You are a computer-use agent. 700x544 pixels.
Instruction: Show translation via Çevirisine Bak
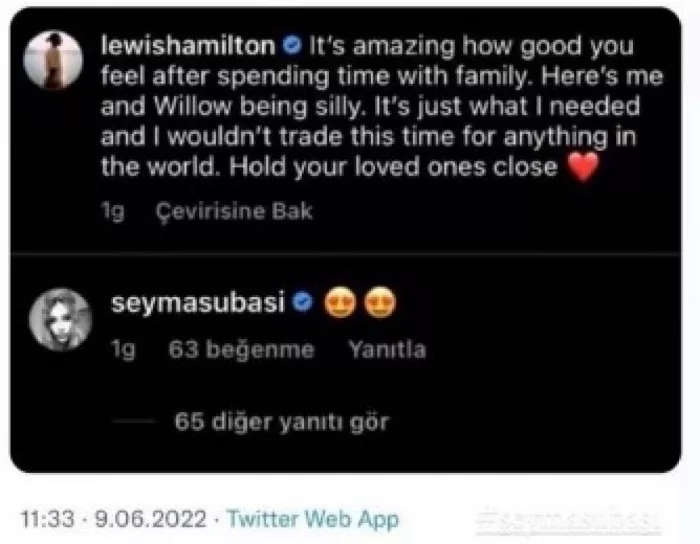pyautogui.click(x=234, y=211)
